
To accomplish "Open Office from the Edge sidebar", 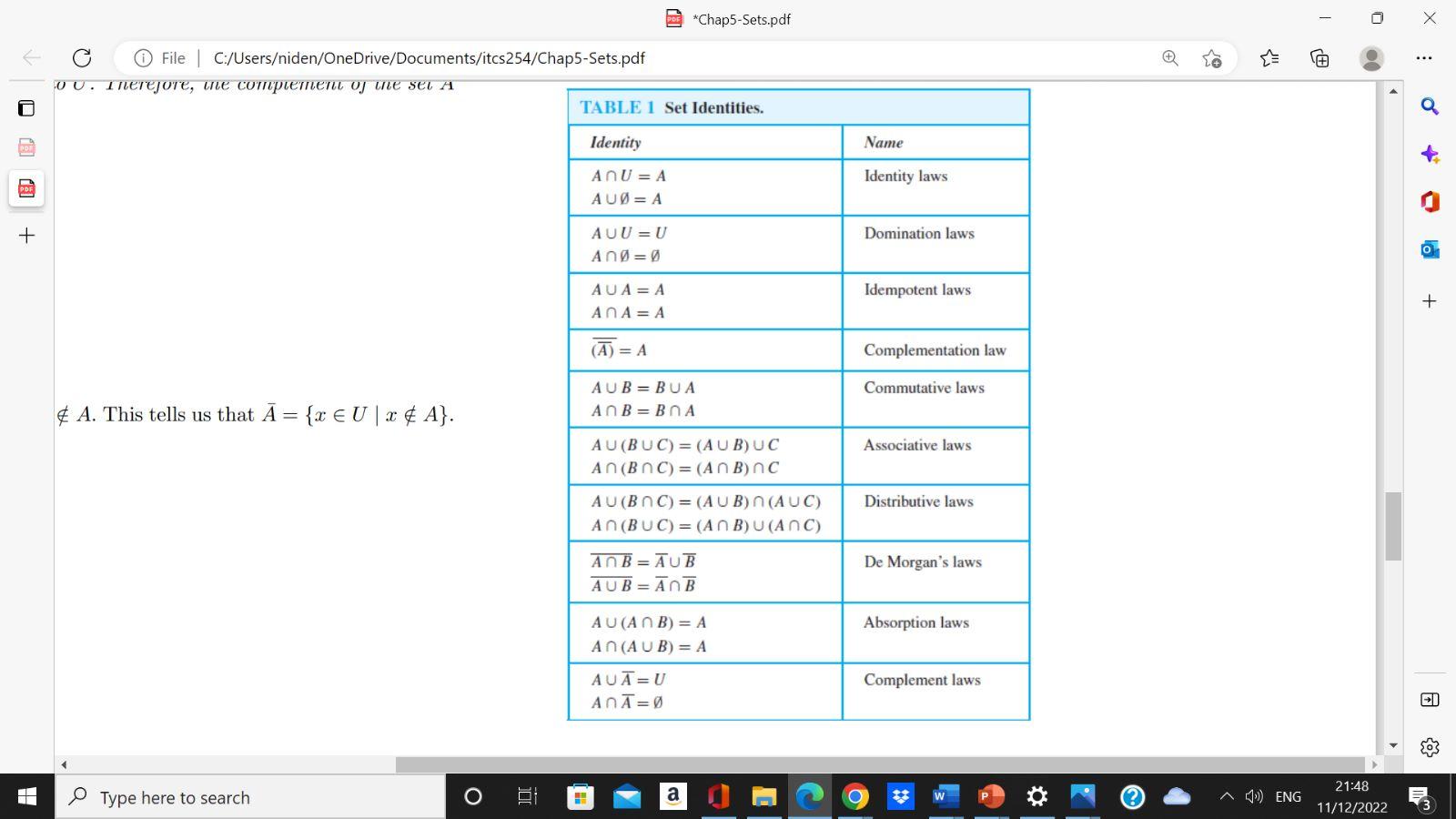I will [1429, 202].
